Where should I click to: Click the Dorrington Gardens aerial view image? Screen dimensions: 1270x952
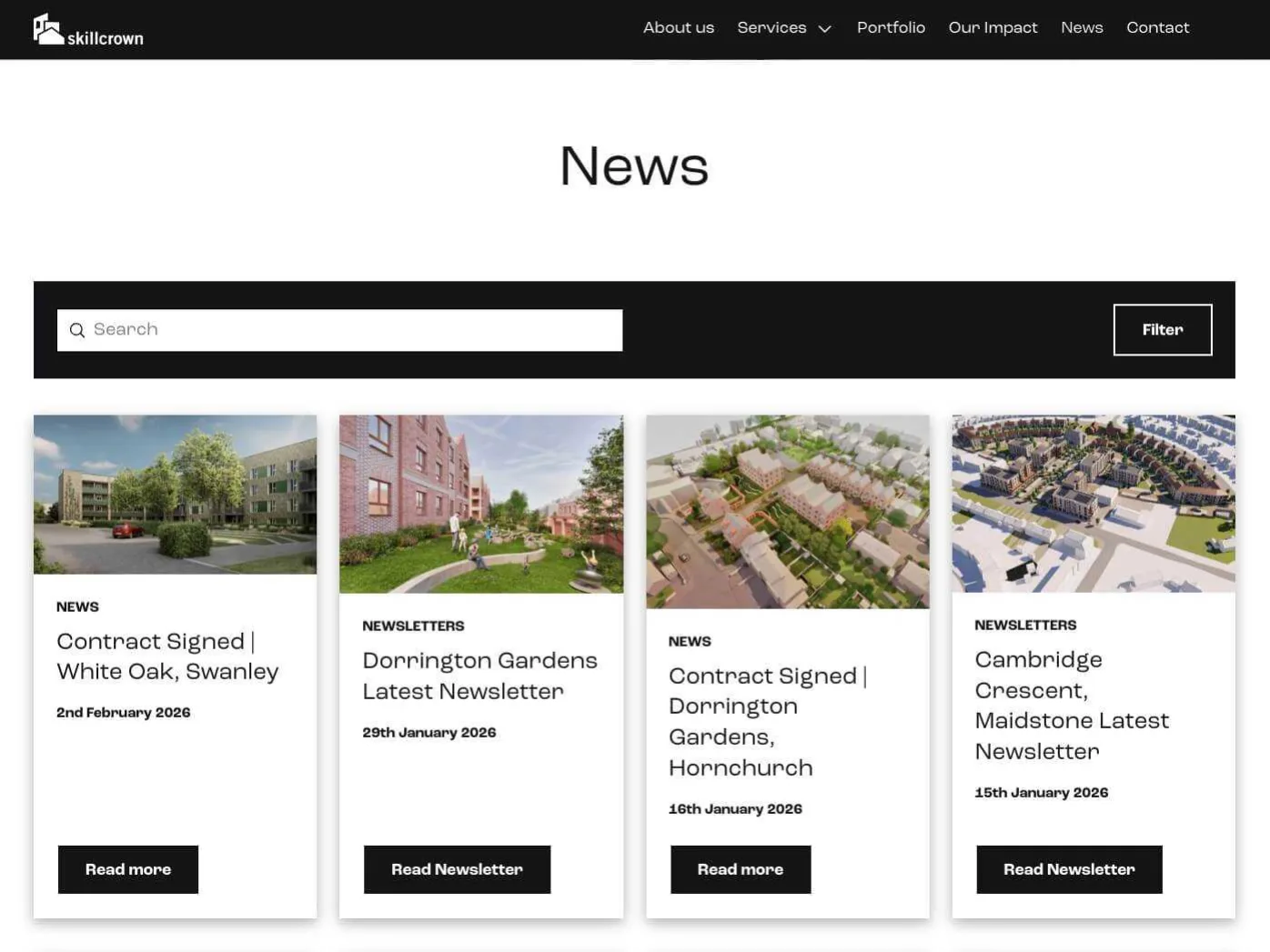[x=787, y=512]
